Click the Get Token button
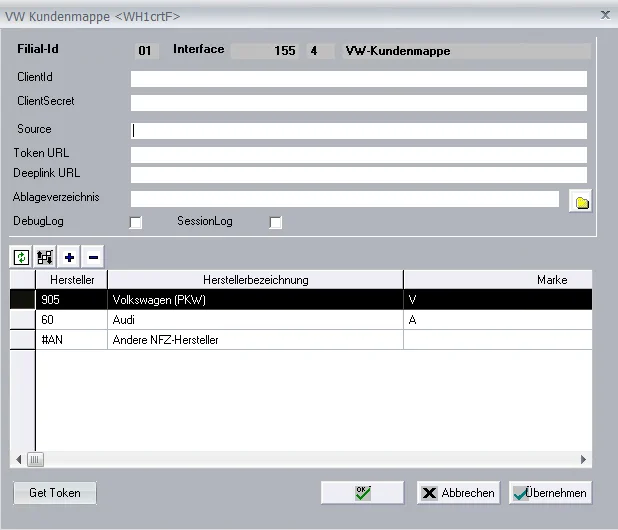The height and width of the screenshot is (530, 618). click(55, 493)
